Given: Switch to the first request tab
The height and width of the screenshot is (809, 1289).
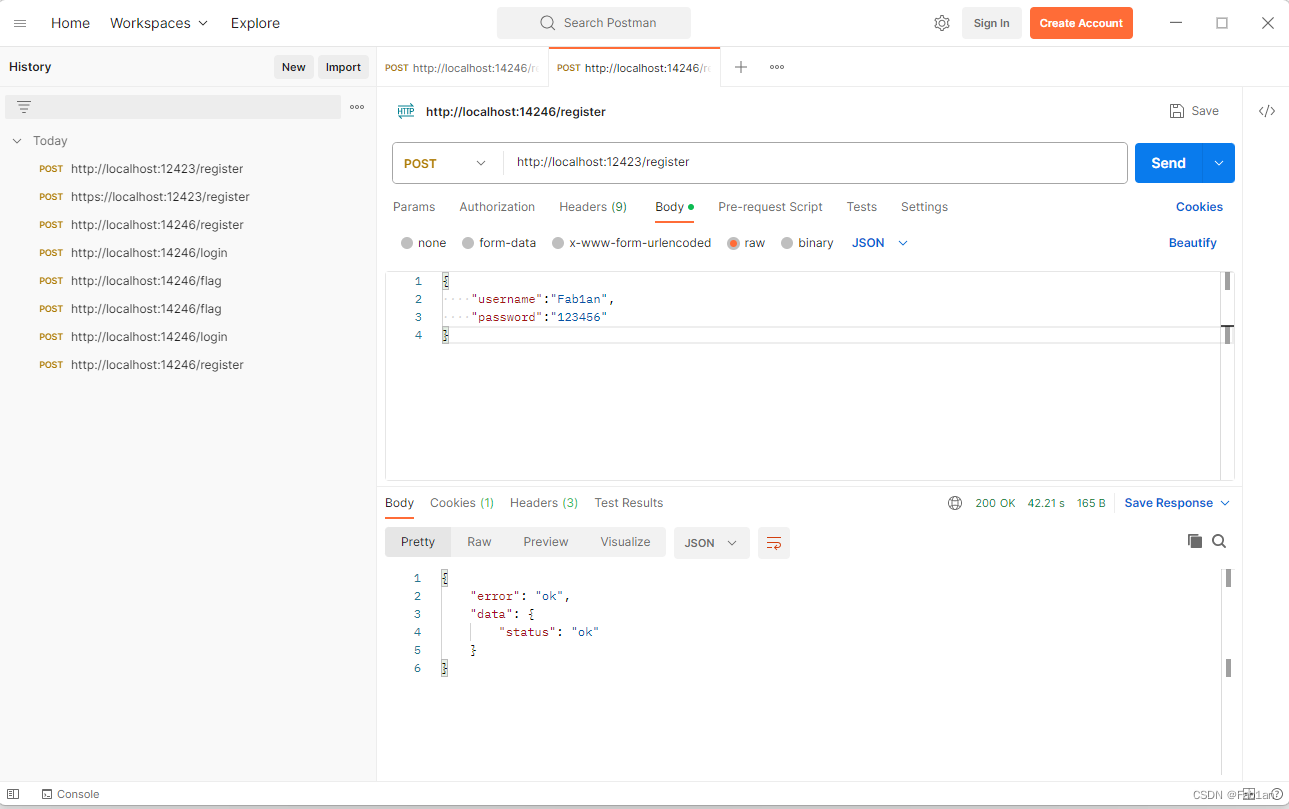Looking at the screenshot, I should (x=462, y=68).
